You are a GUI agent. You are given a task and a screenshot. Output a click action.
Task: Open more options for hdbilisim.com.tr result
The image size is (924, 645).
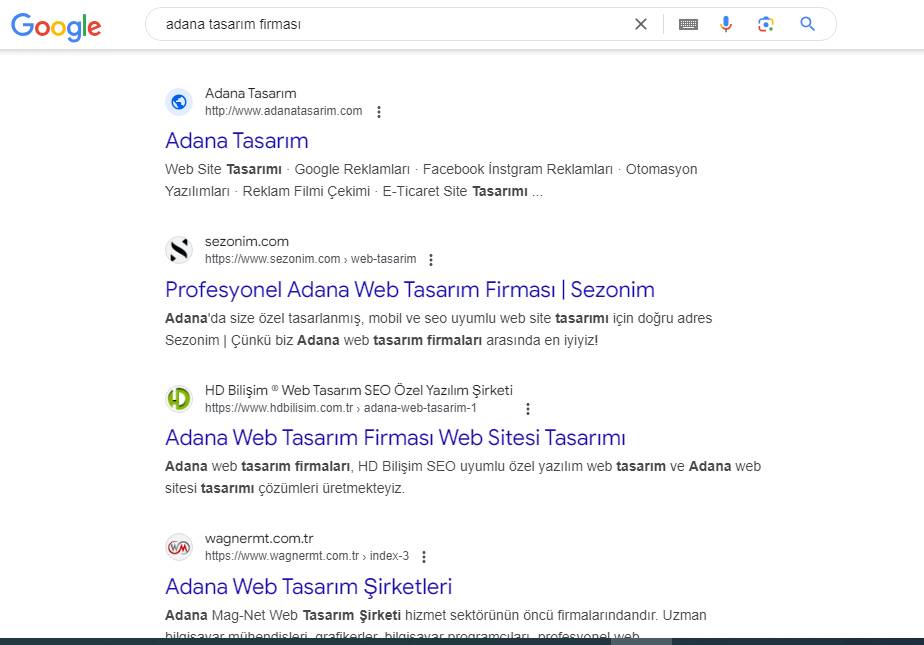pyautogui.click(x=528, y=409)
